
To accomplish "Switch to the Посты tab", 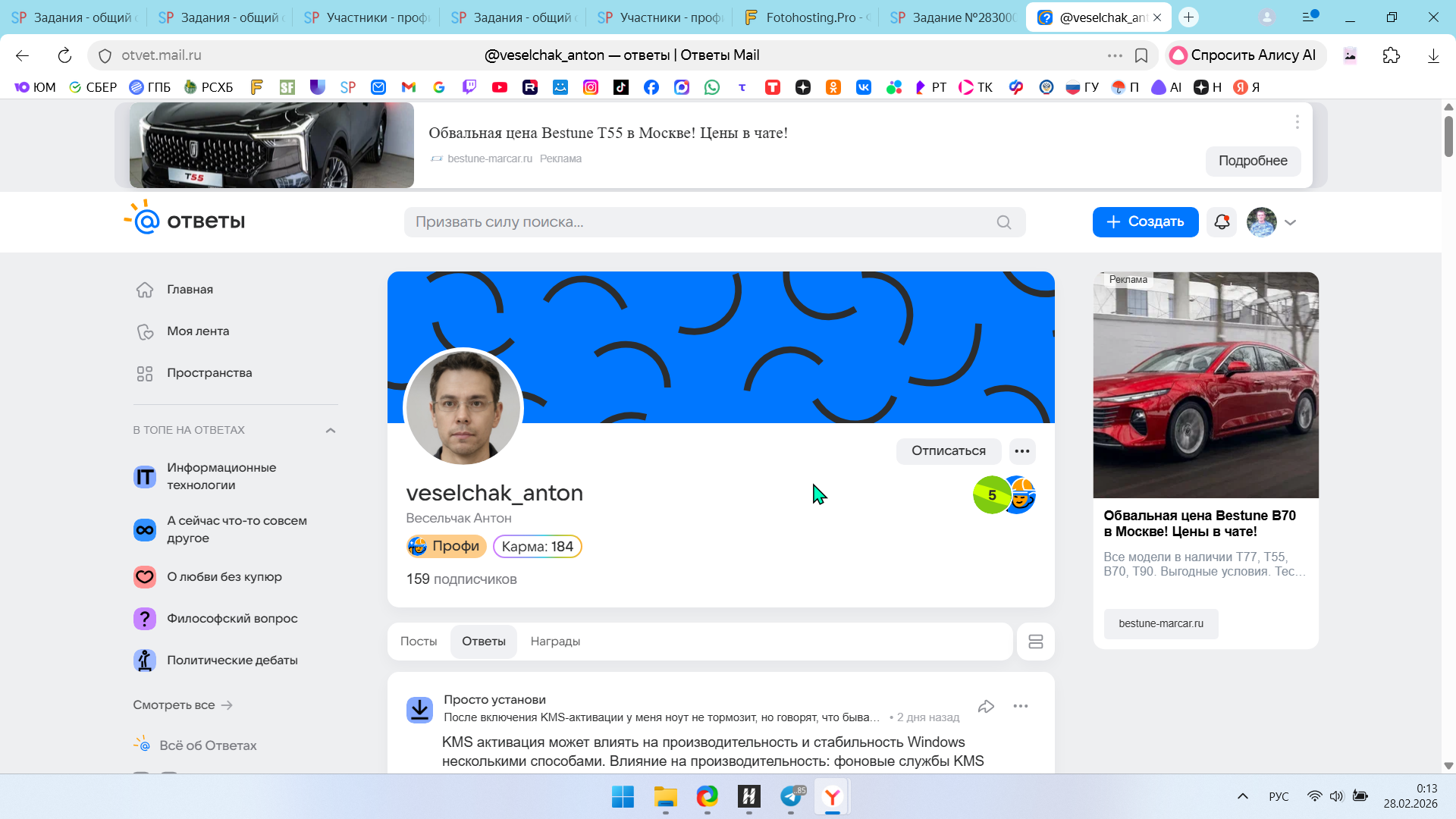I will 419,642.
